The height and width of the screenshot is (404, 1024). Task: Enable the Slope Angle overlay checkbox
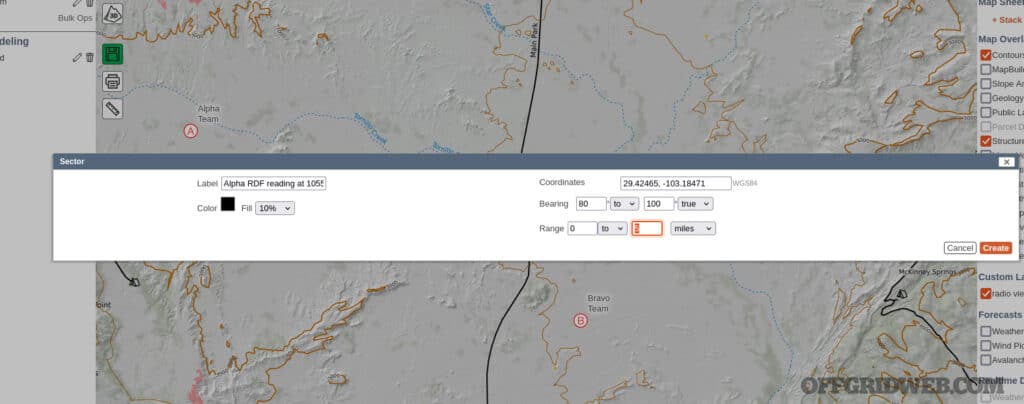pyautogui.click(x=985, y=84)
